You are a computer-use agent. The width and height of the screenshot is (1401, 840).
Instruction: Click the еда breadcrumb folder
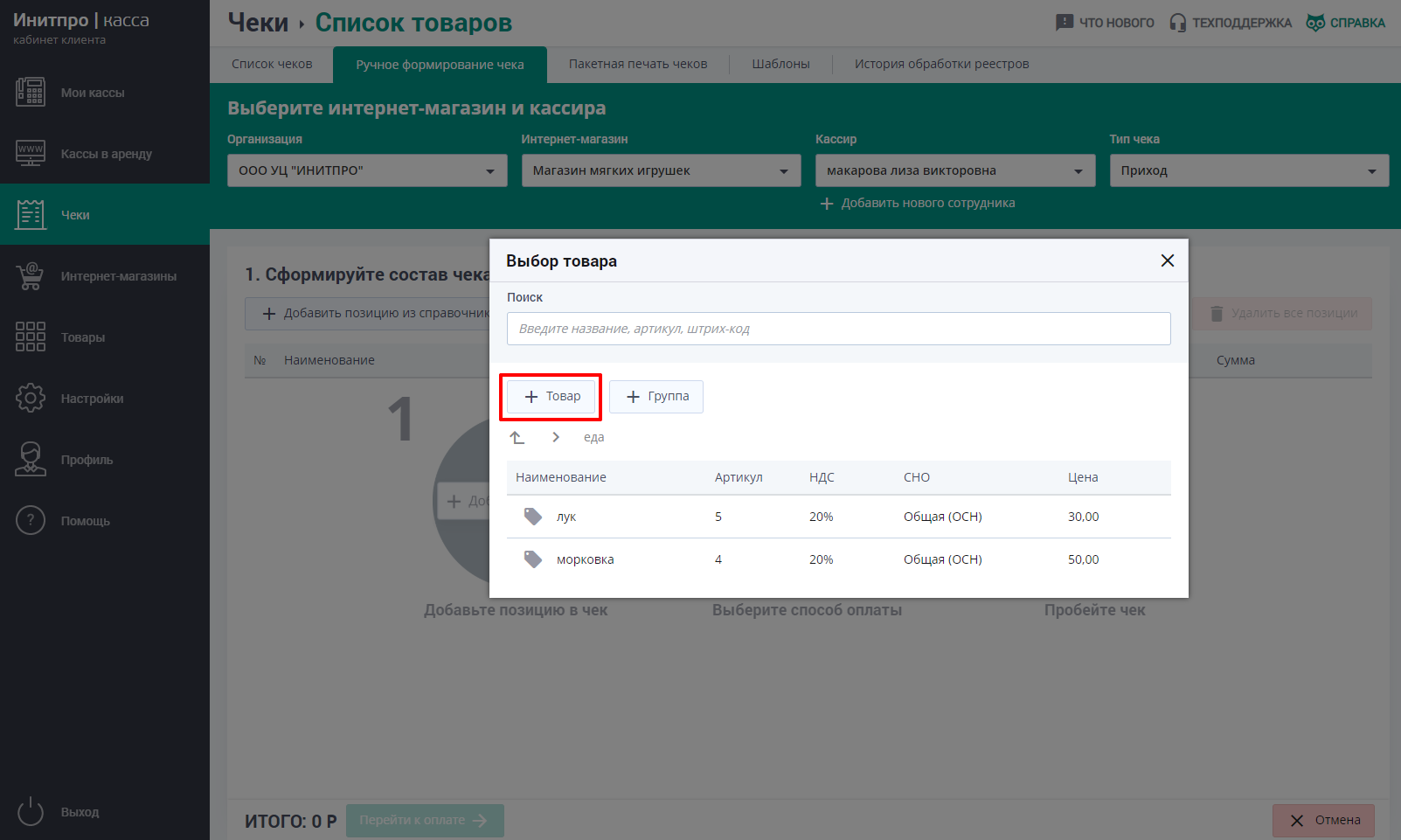594,437
